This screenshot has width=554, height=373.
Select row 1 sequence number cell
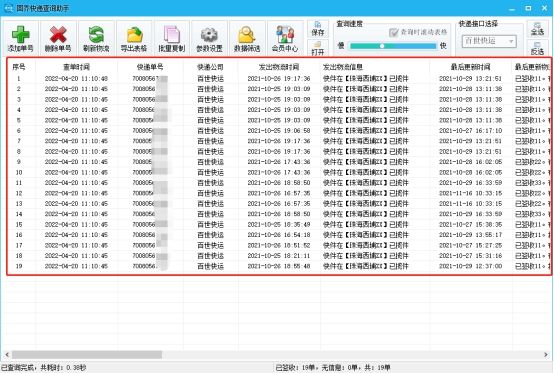19,78
